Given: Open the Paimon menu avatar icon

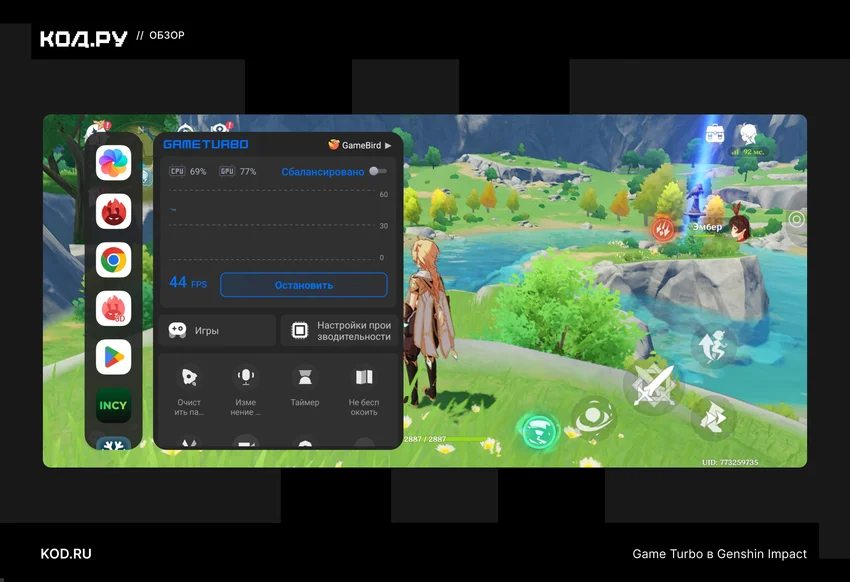Looking at the screenshot, I should [749, 133].
